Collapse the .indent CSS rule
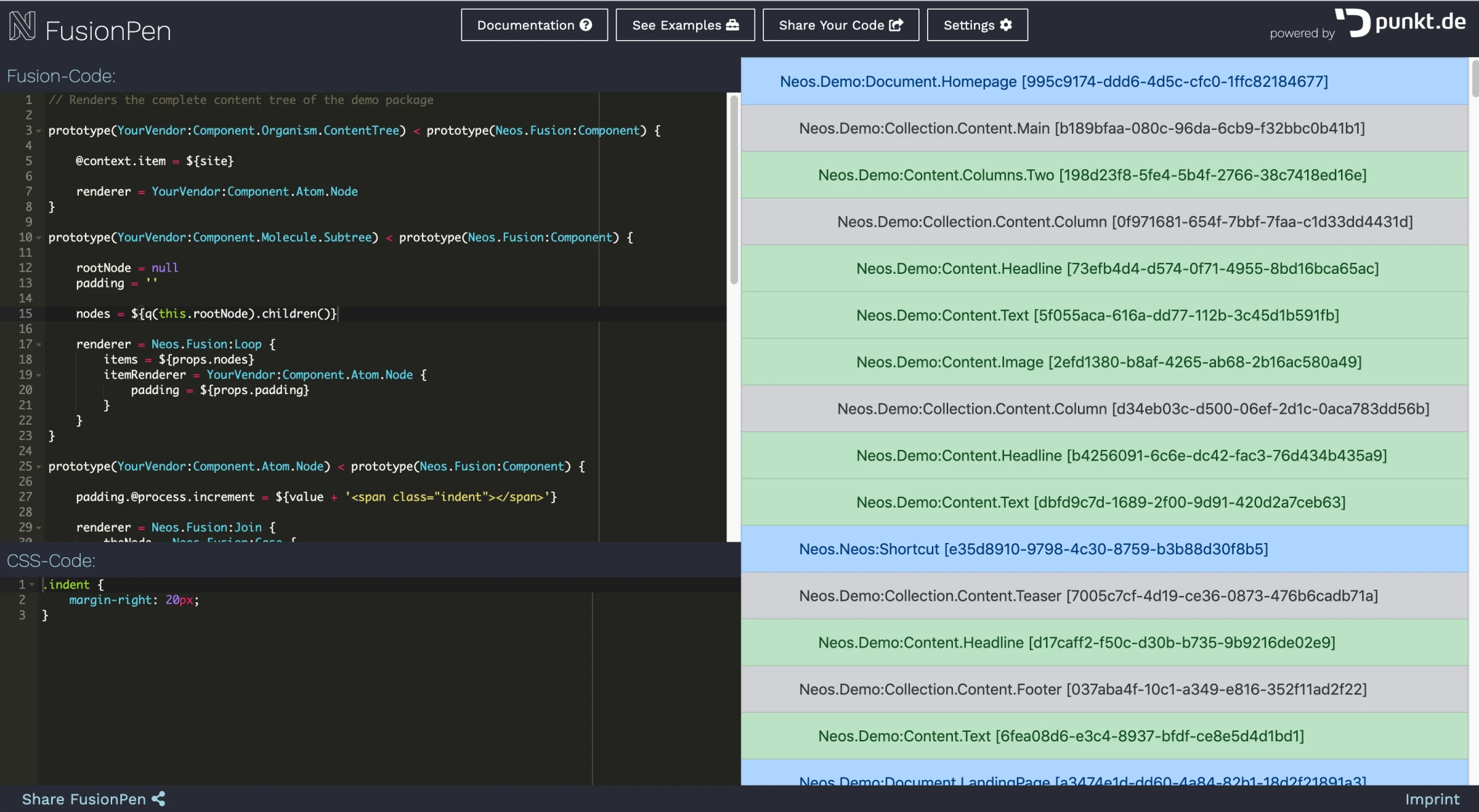 (x=32, y=584)
